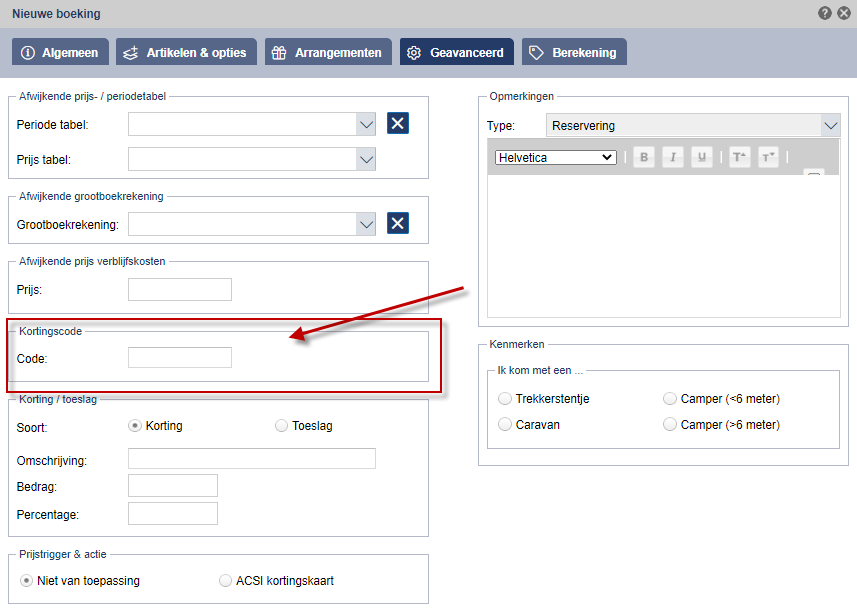This screenshot has width=857, height=615.
Task: Click the Arrangementen tab gift icon
Action: coord(279,52)
